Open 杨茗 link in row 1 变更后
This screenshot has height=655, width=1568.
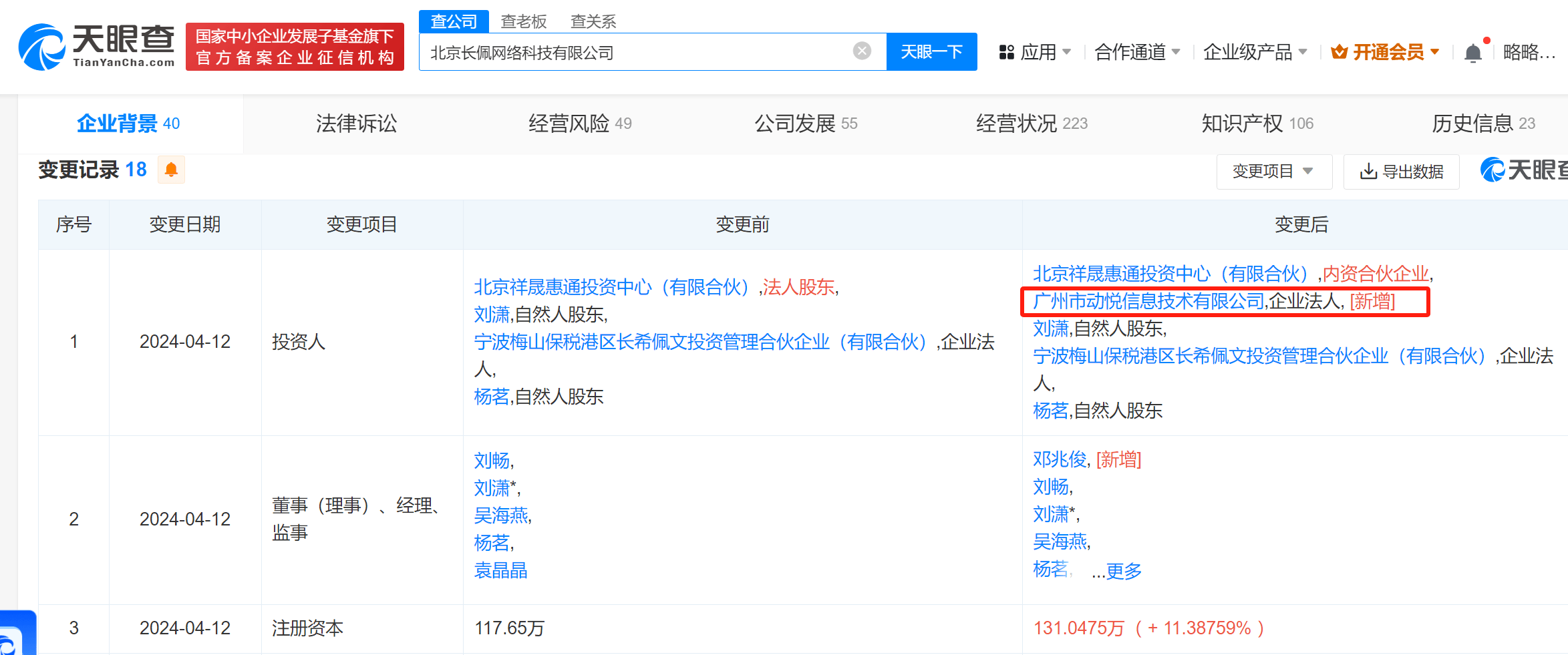[1051, 411]
